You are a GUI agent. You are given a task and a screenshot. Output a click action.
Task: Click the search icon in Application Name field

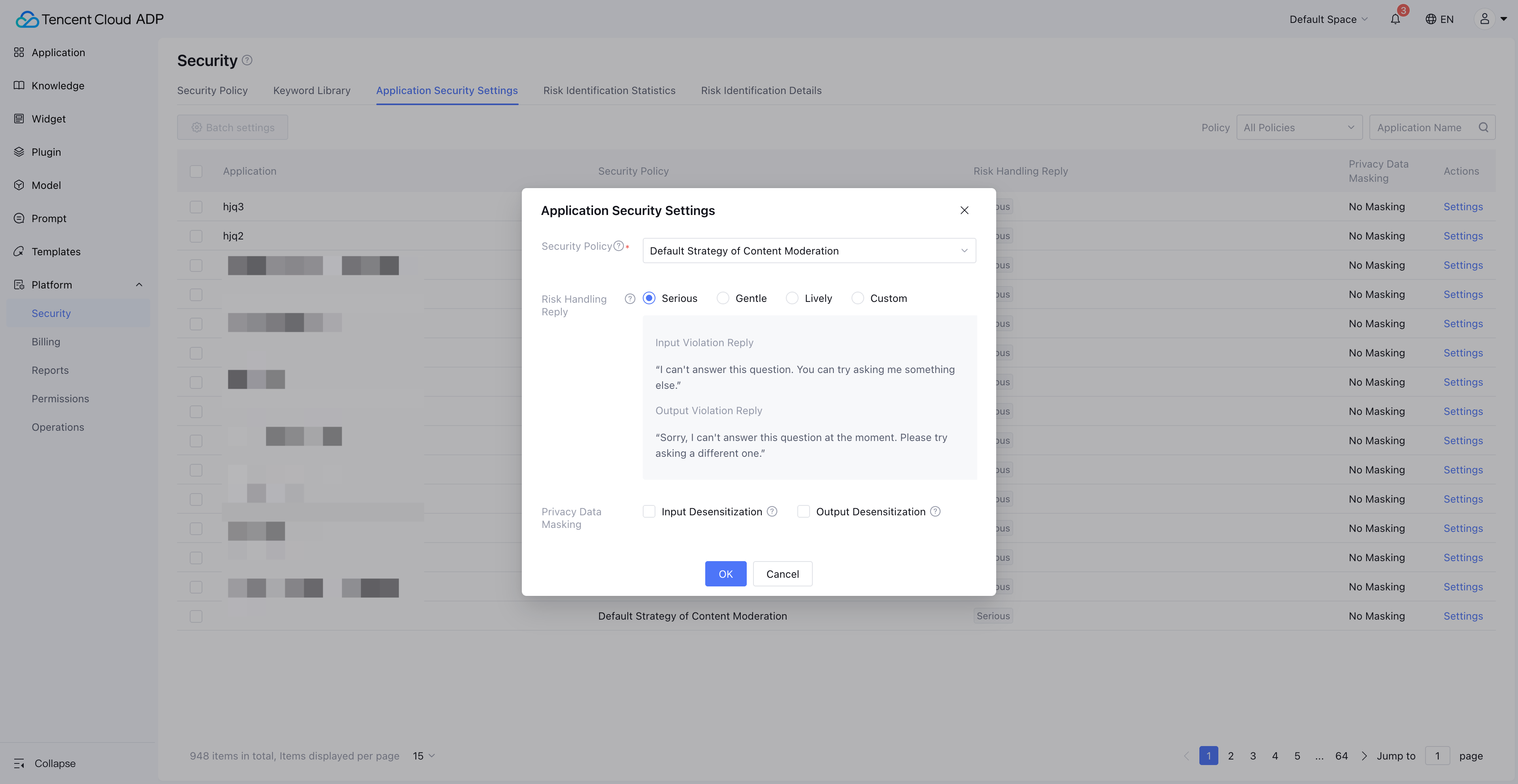point(1483,127)
